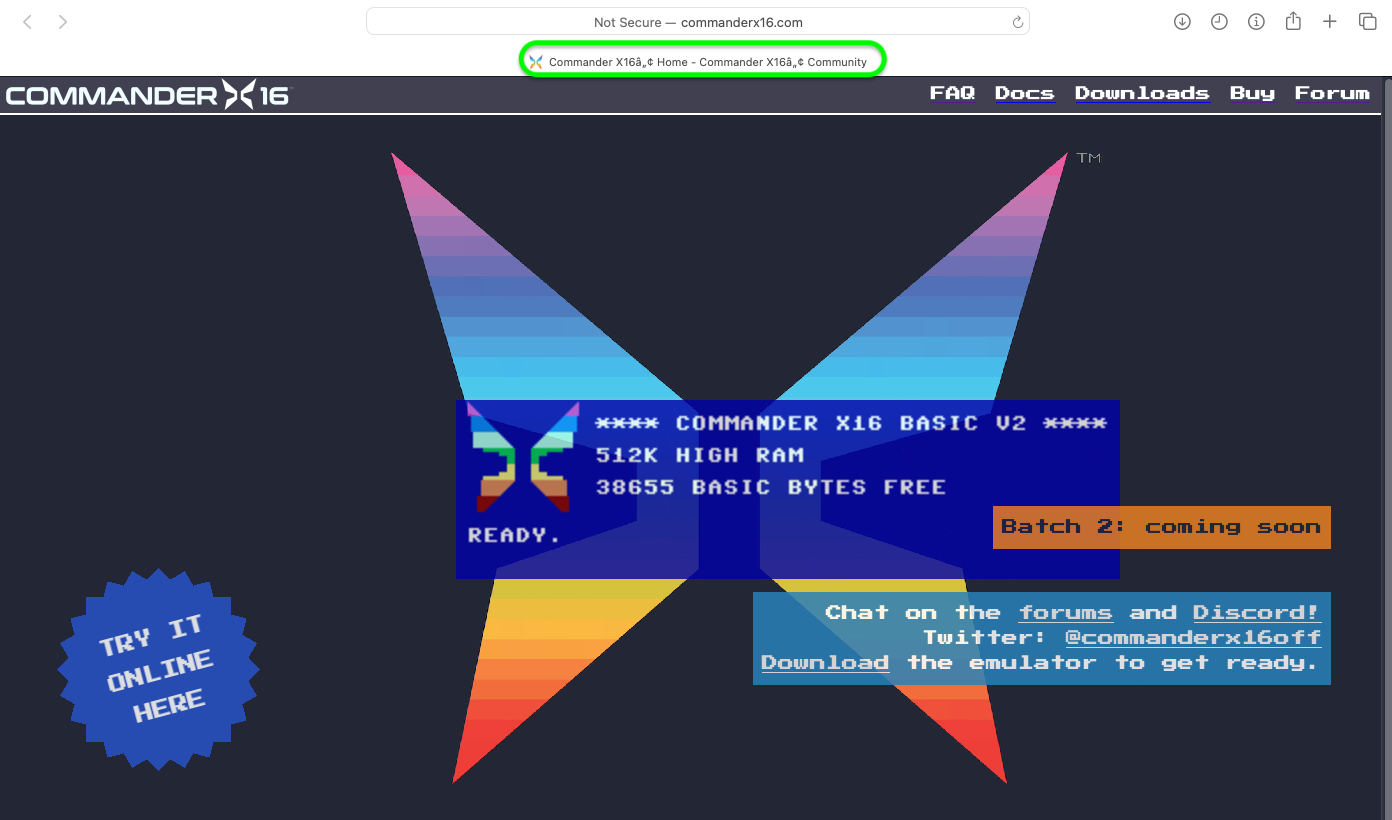1392x820 pixels.
Task: Follow the forums link in the chat box
Action: pos(1066,613)
